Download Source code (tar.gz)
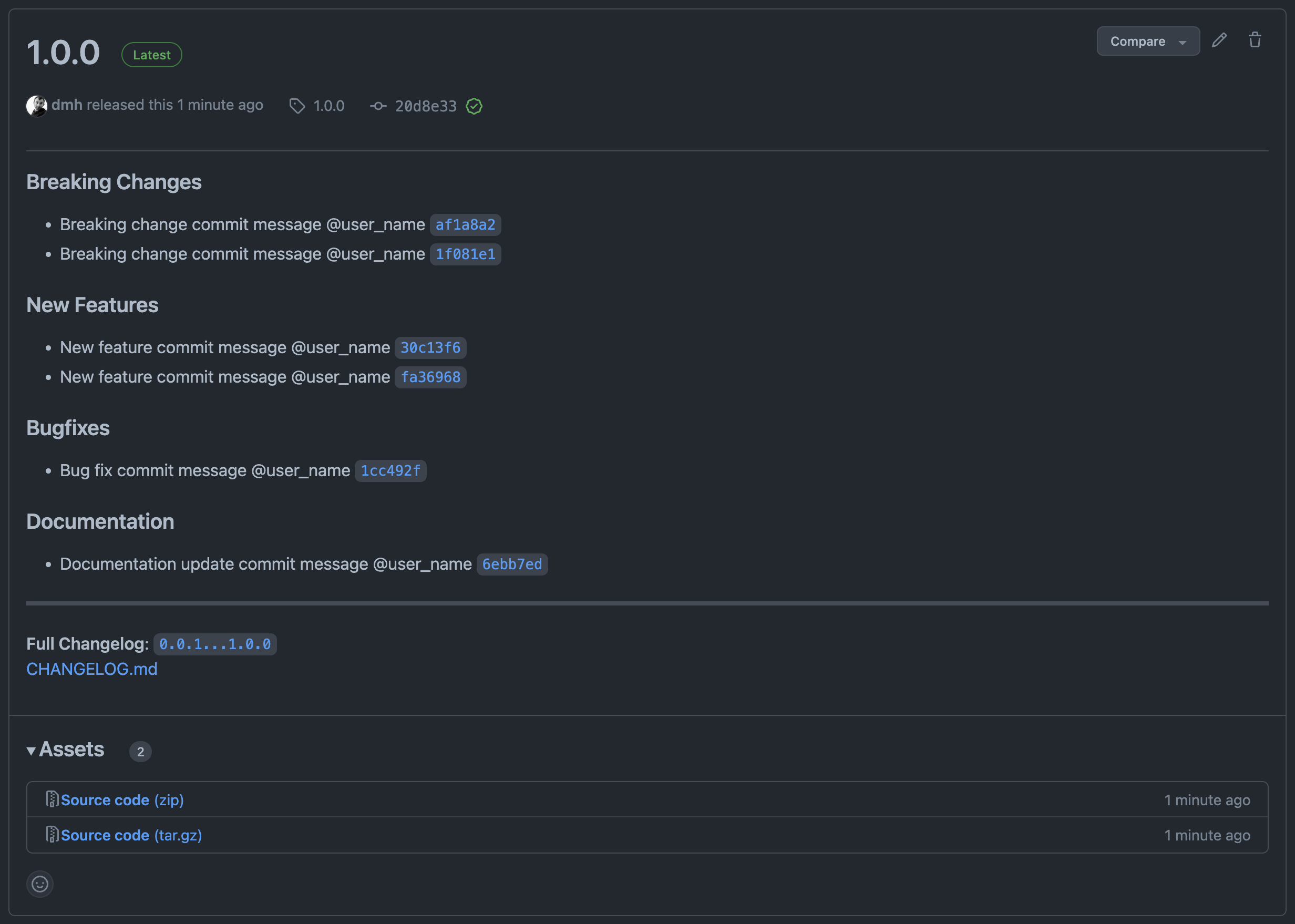The image size is (1295, 924). [x=131, y=835]
